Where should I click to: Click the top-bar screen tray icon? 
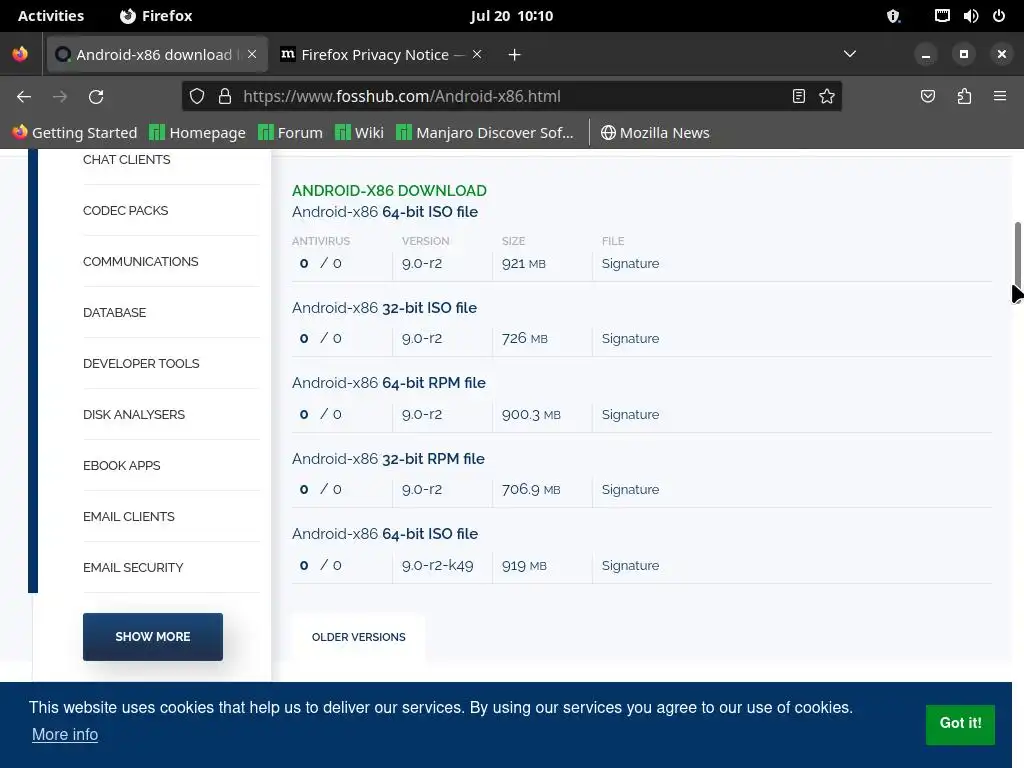[x=942, y=16]
